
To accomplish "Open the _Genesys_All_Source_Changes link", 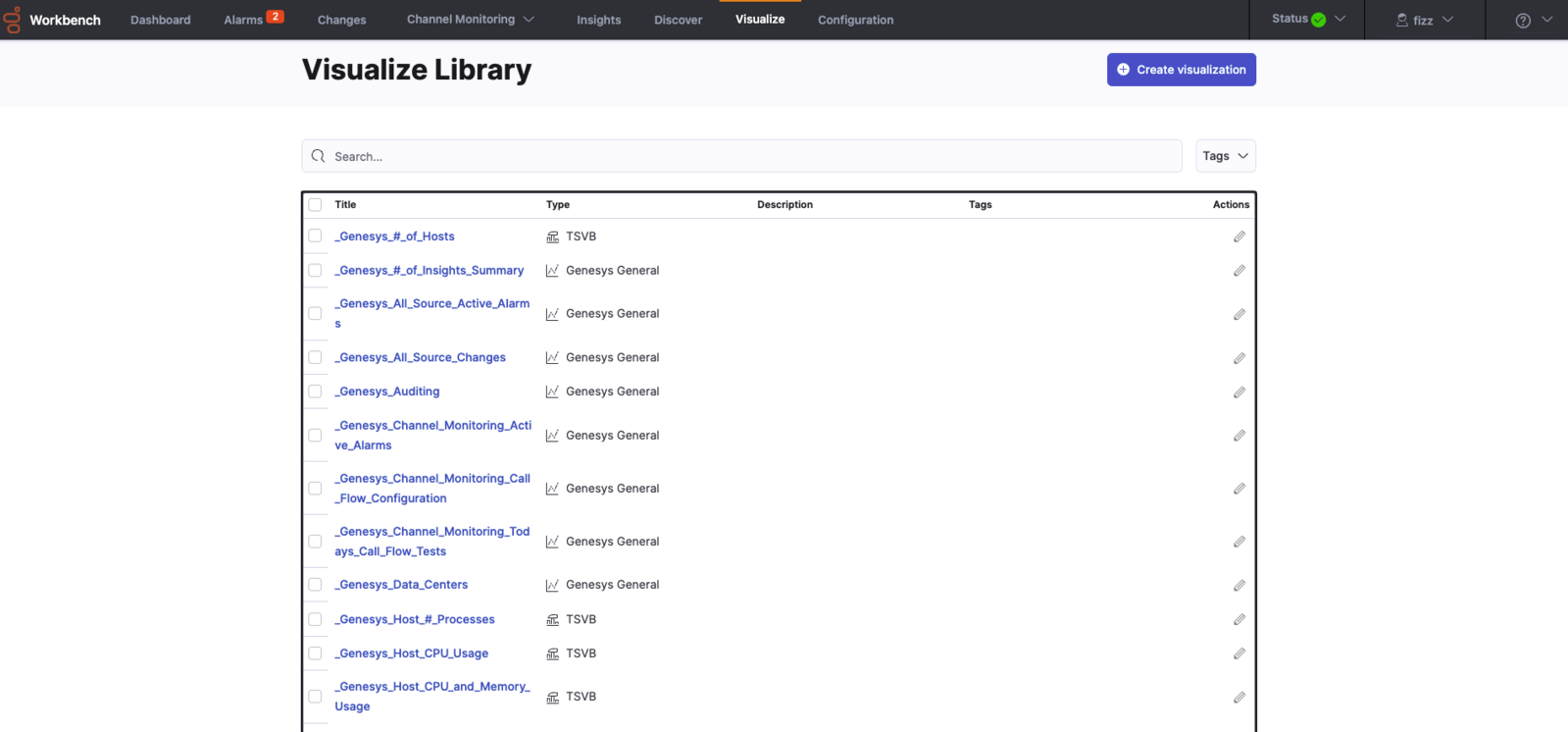I will tap(421, 358).
